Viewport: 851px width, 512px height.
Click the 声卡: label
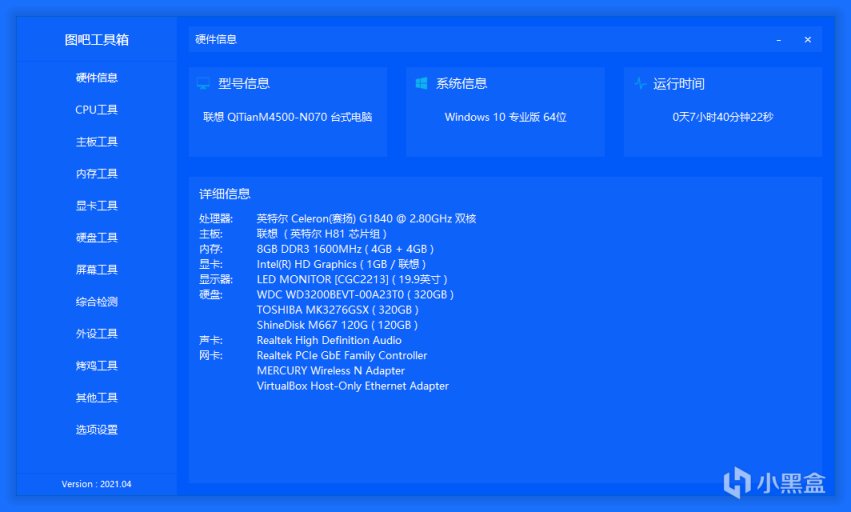[x=211, y=340]
